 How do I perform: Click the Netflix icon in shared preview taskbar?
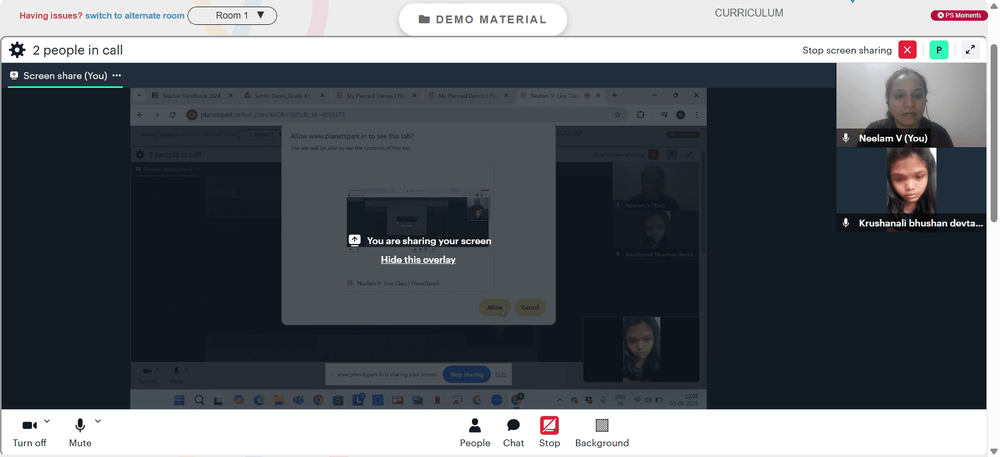pos(436,400)
